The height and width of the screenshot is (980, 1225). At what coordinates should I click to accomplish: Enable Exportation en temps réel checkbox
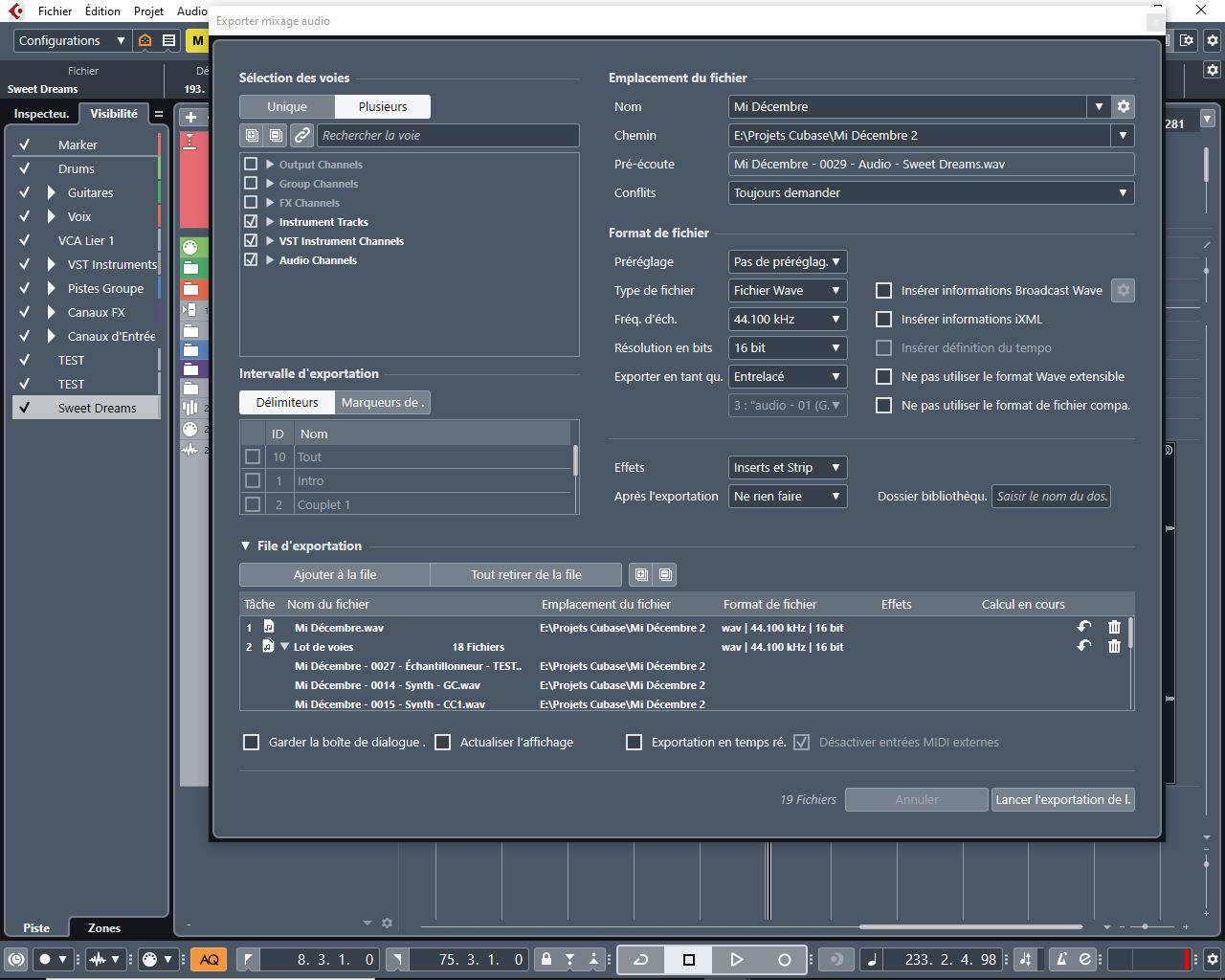pos(634,742)
